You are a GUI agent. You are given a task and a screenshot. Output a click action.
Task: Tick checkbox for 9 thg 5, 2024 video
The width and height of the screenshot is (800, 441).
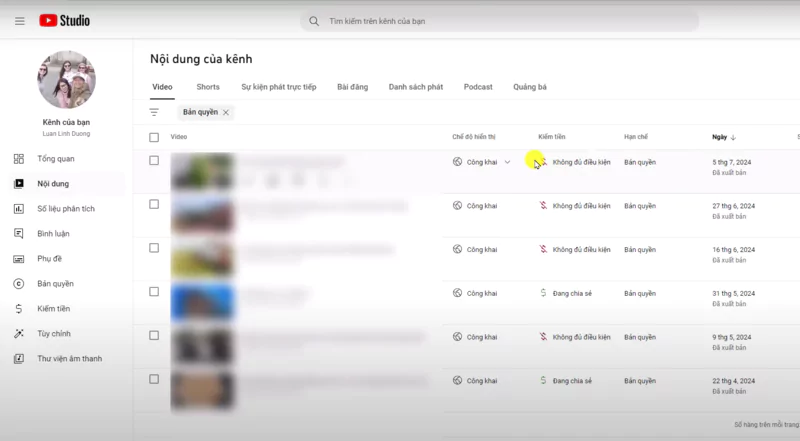[x=154, y=335]
